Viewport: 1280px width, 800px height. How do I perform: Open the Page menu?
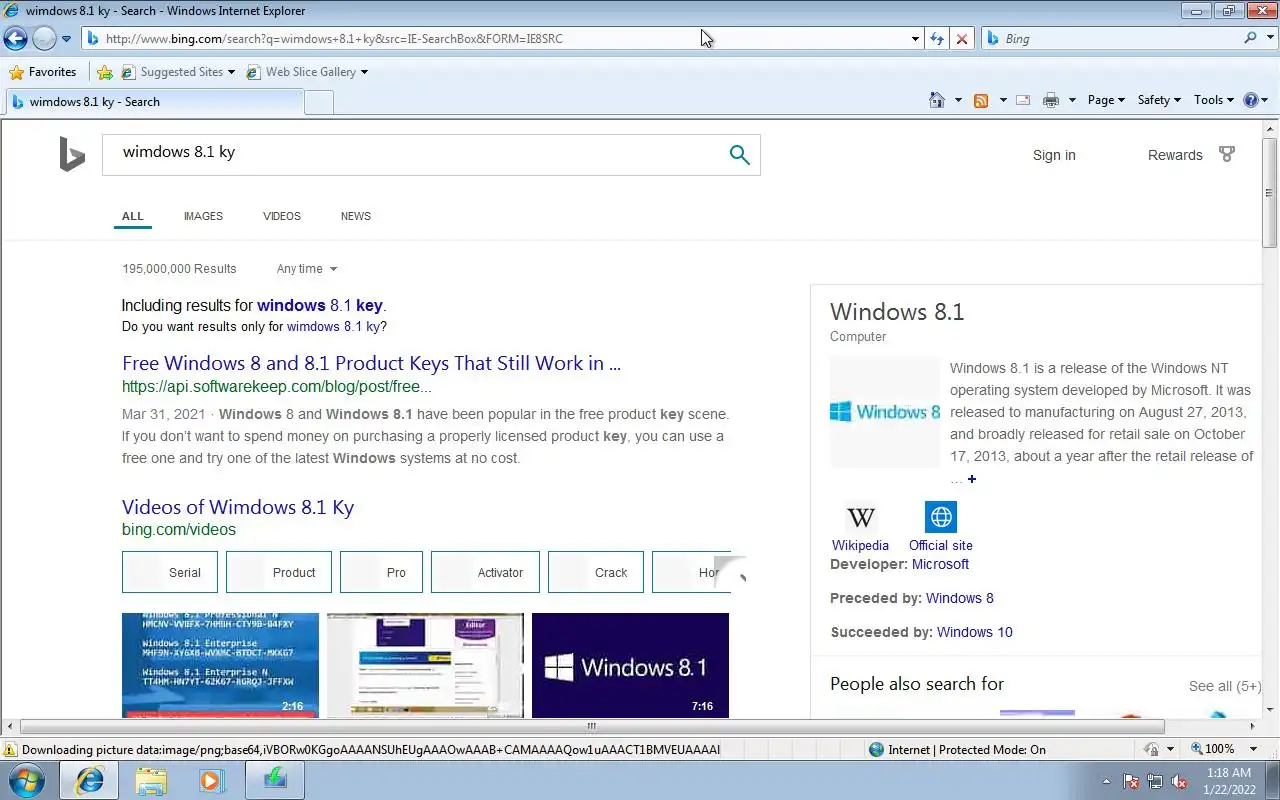click(1106, 100)
